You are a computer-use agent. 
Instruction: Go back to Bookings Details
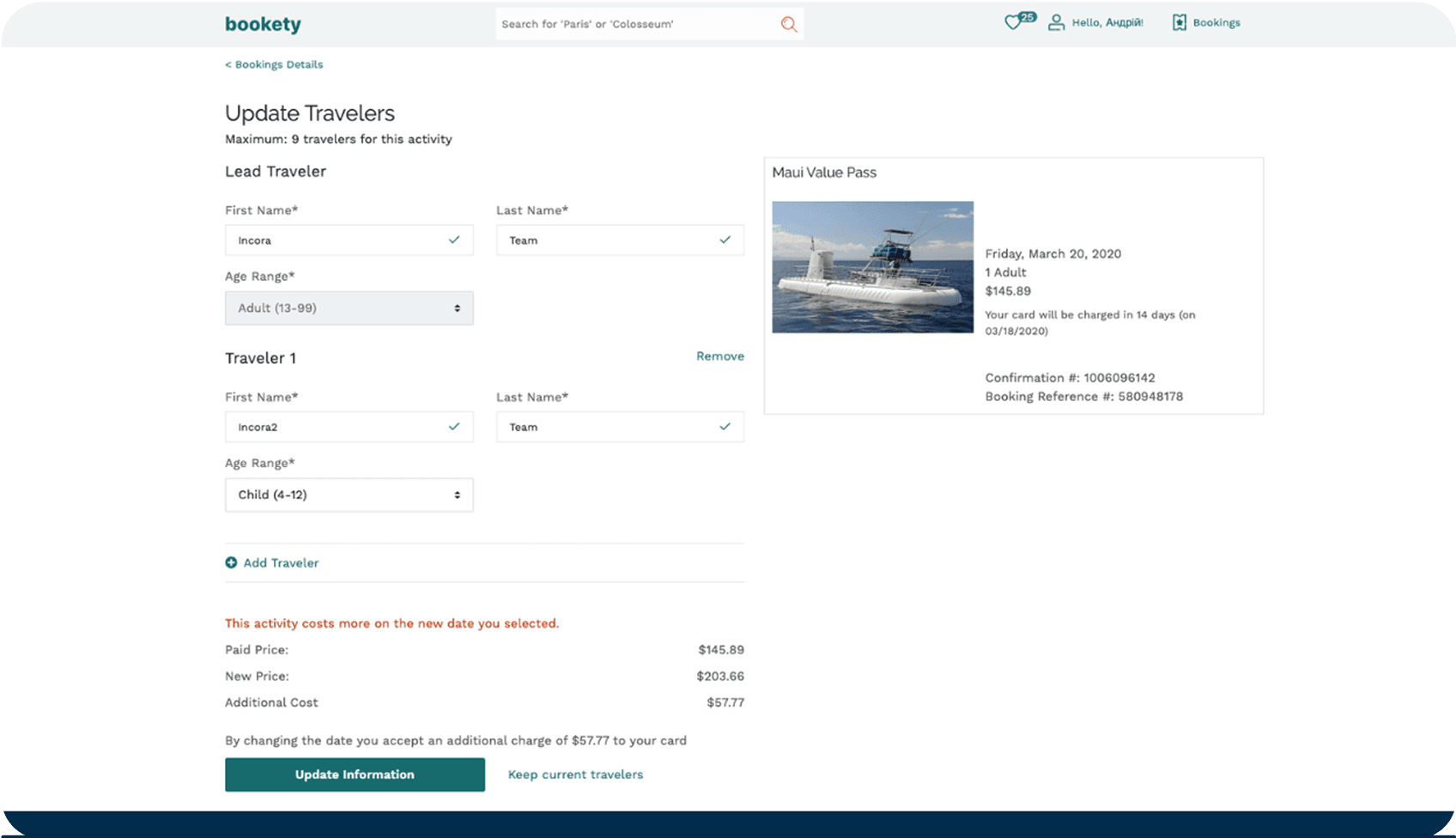(274, 64)
